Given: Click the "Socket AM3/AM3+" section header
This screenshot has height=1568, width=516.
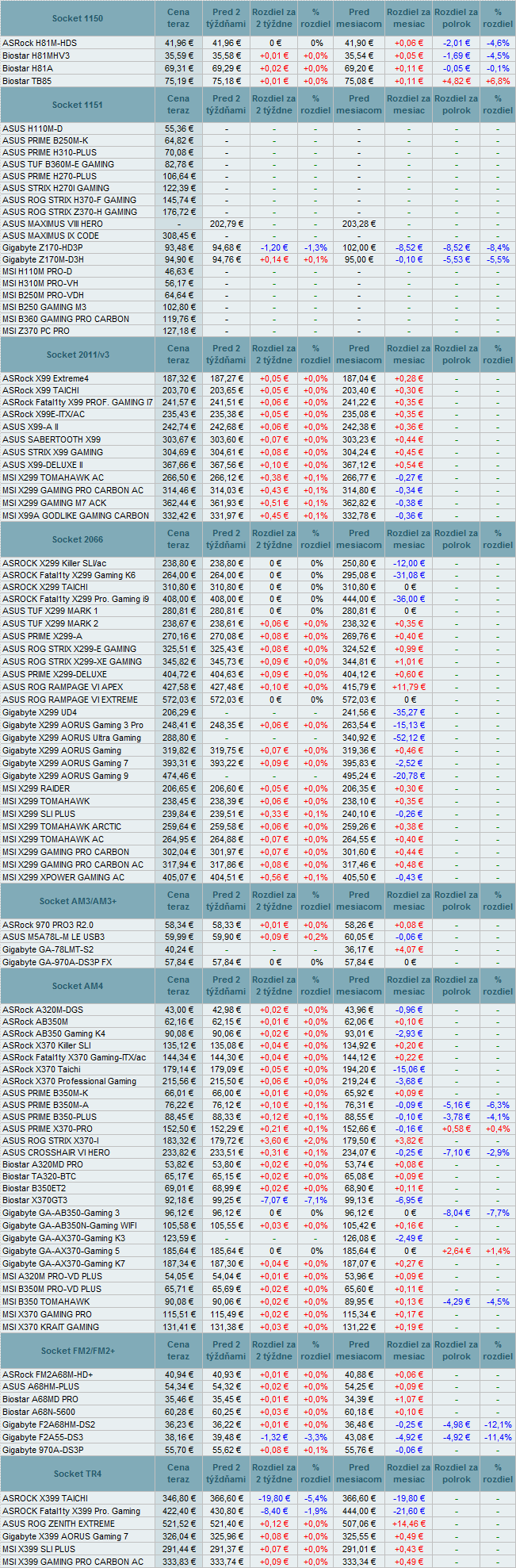Looking at the screenshot, I should pyautogui.click(x=78, y=901).
